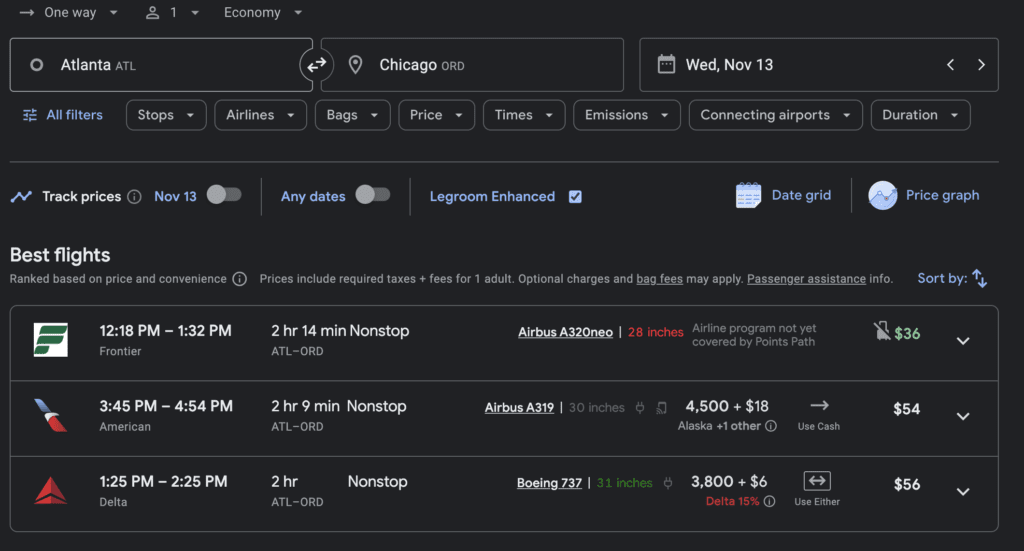Click the $36 Frontier price

907,334
